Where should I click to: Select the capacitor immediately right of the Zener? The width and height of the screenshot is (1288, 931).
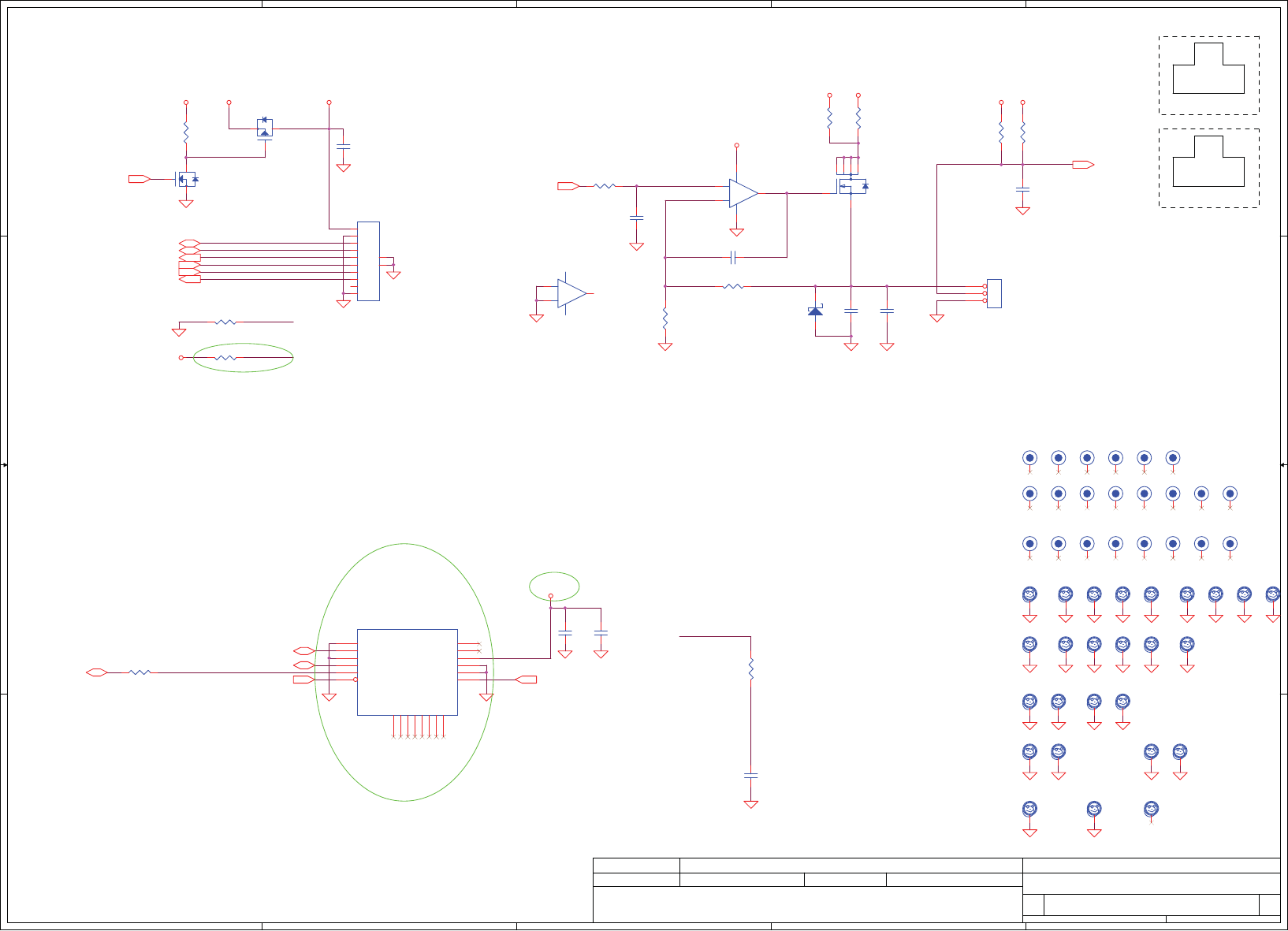tap(851, 311)
